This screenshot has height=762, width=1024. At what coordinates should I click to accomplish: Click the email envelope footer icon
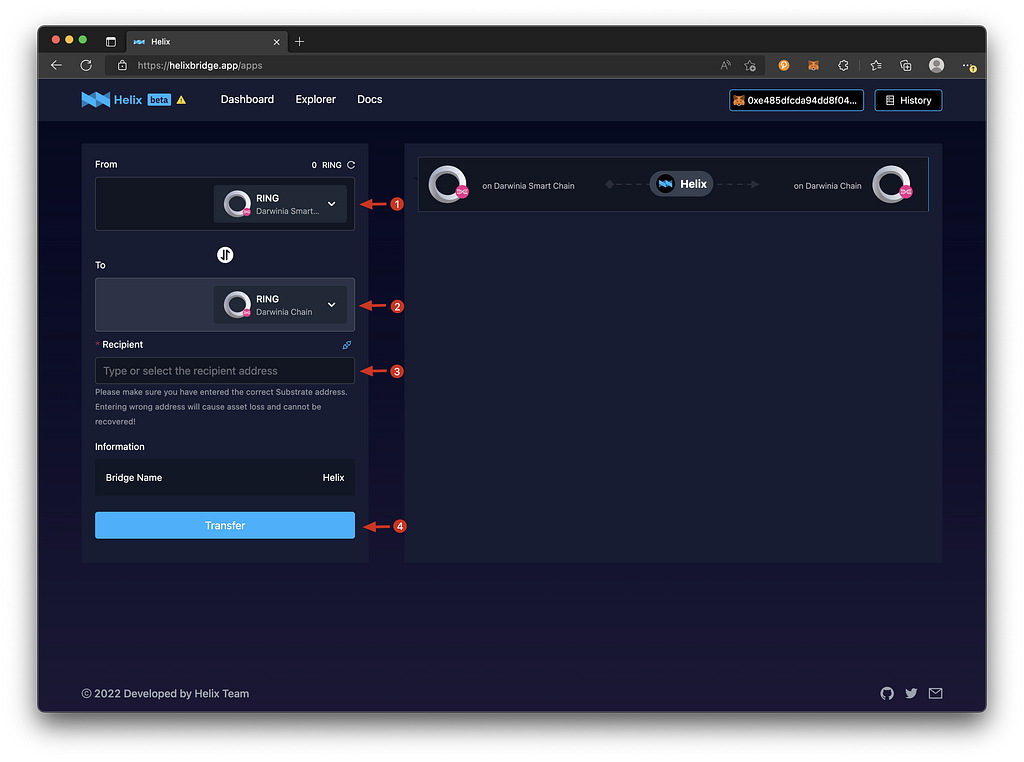click(x=935, y=693)
